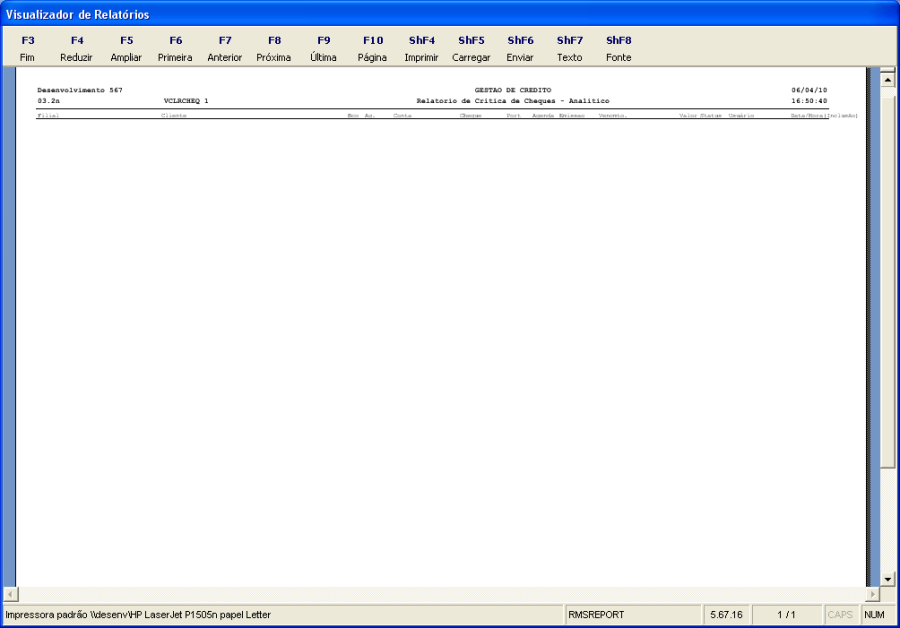The height and width of the screenshot is (628, 900).
Task: Click the report date 06/04/10
Action: point(809,90)
